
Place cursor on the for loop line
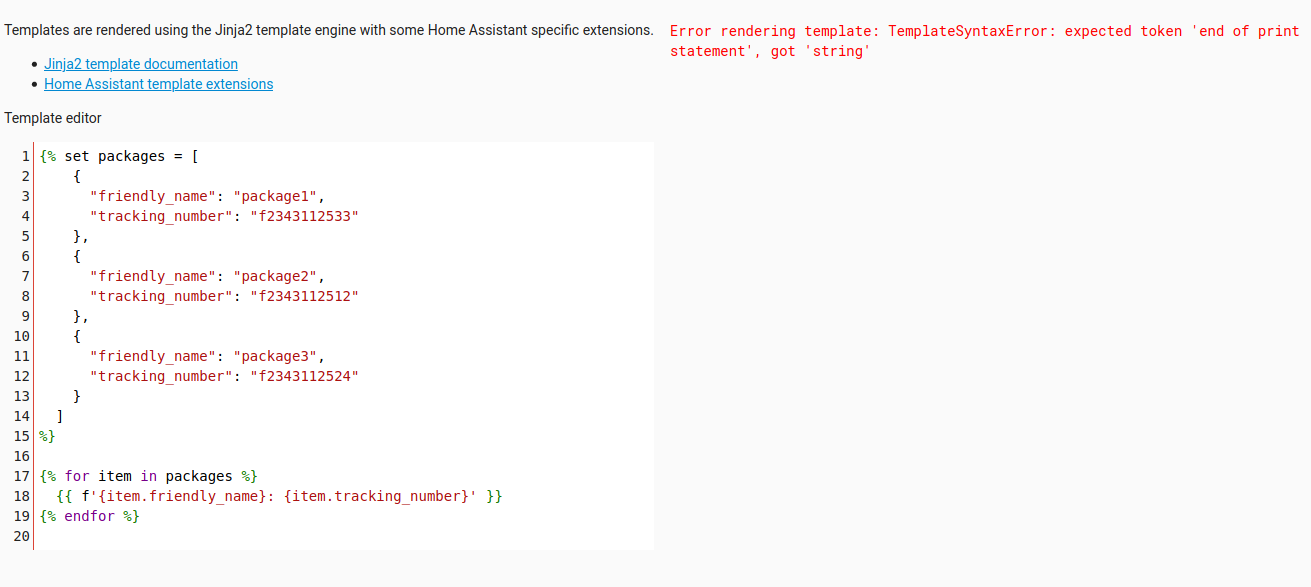point(147,476)
